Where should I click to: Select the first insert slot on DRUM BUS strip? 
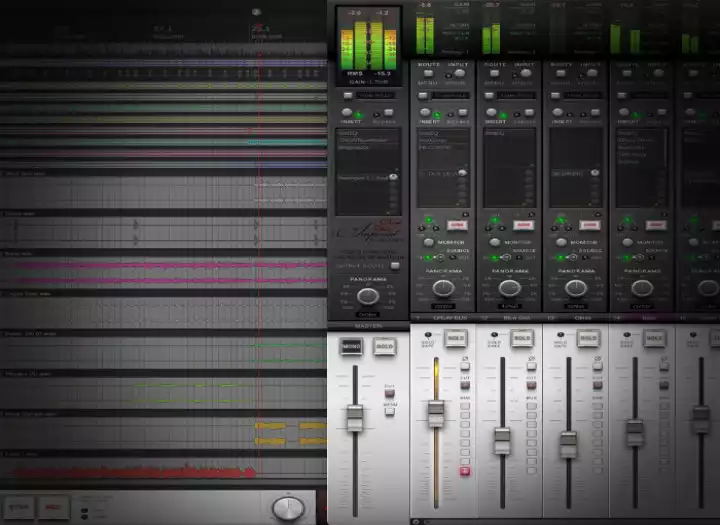point(443,133)
